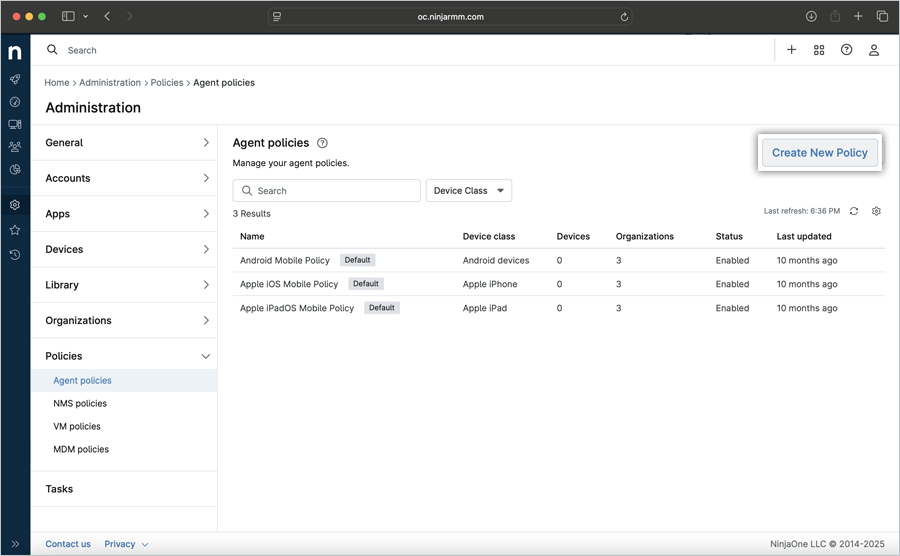The width and height of the screenshot is (900, 556).
Task: Select MDM policies in the sidebar
Action: click(81, 449)
